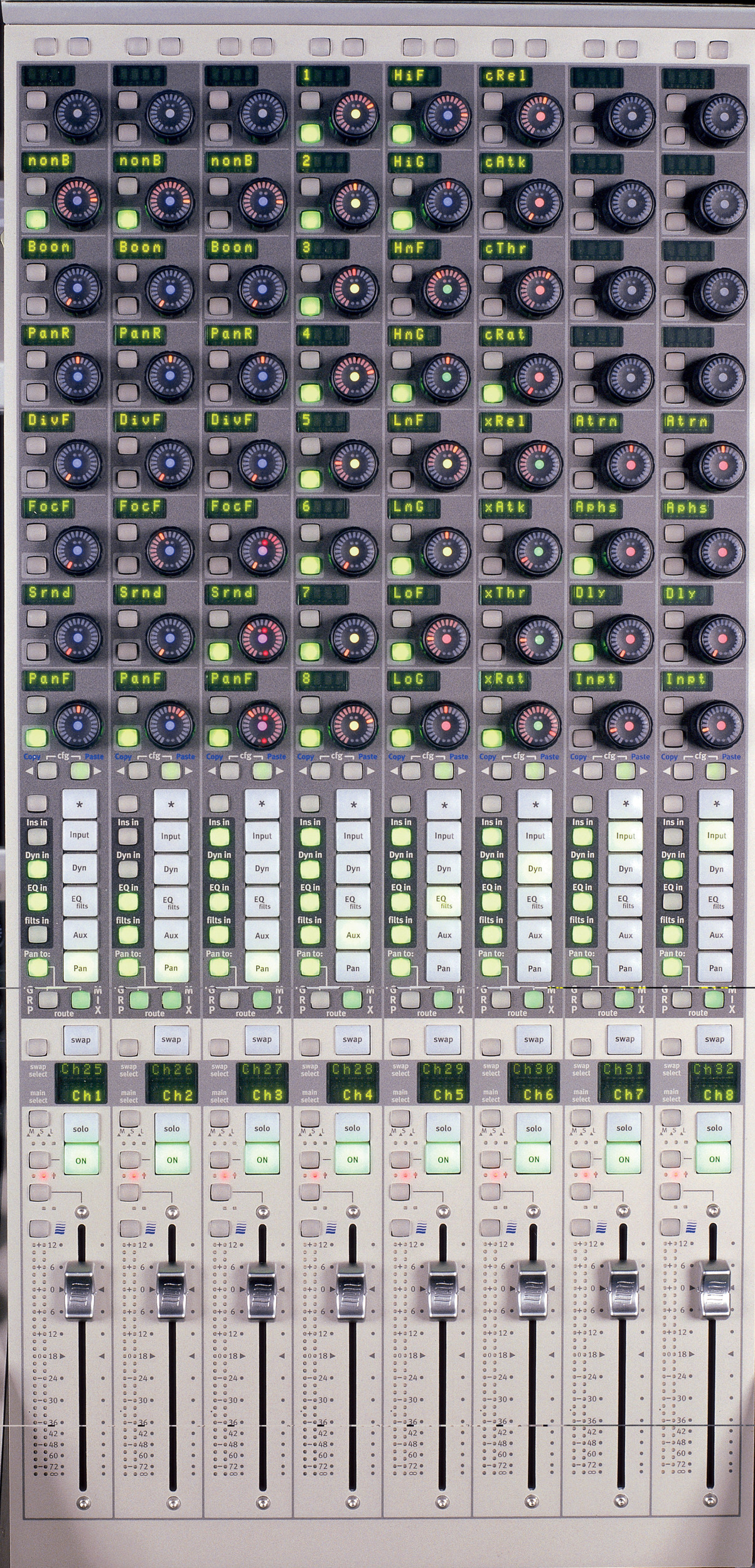Click the green route MIX button on Ch1
Viewport: 755px width, 1568px height.
point(80,999)
